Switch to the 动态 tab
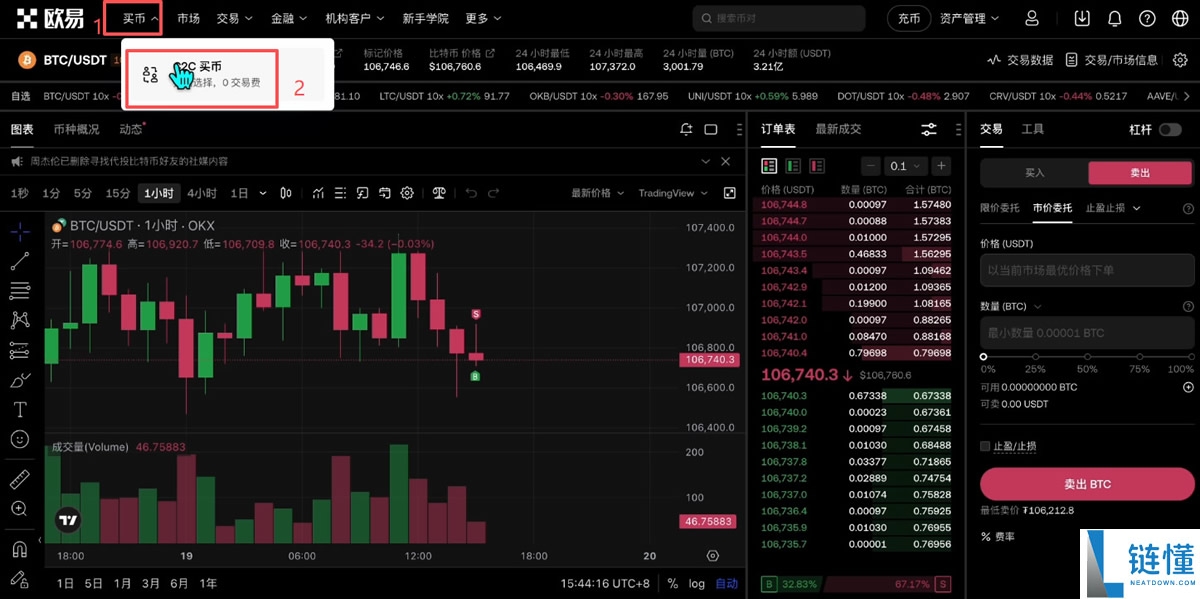1200x599 pixels. pos(132,129)
